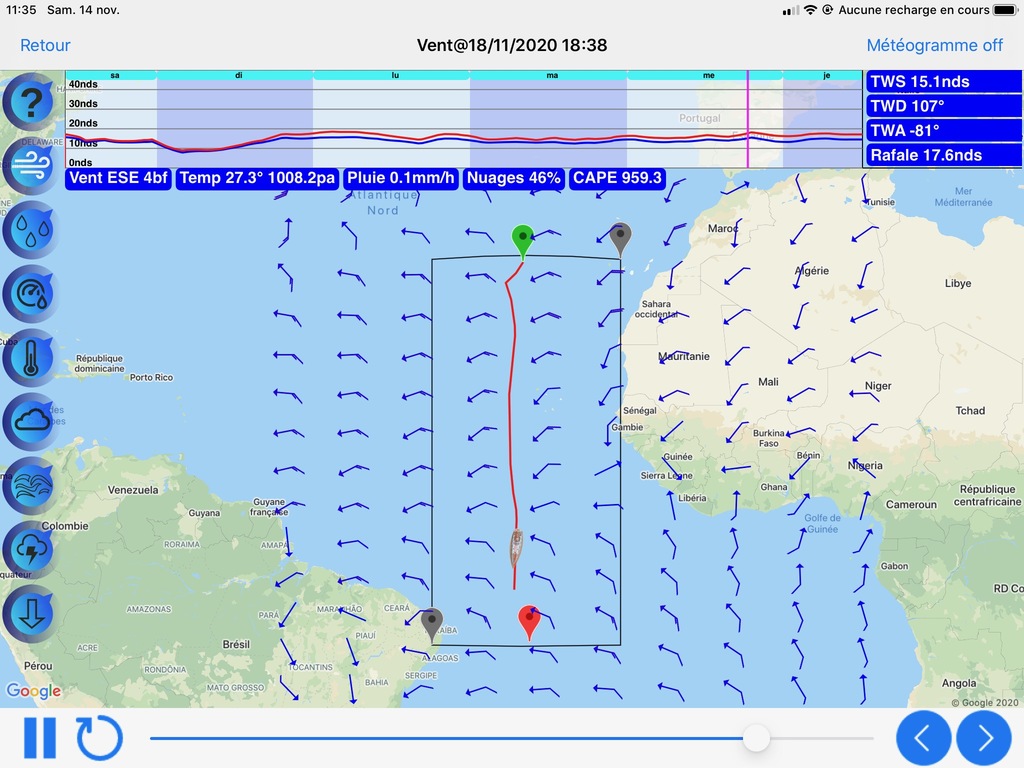Select the 'ma' day in the meteogram

click(x=552, y=75)
